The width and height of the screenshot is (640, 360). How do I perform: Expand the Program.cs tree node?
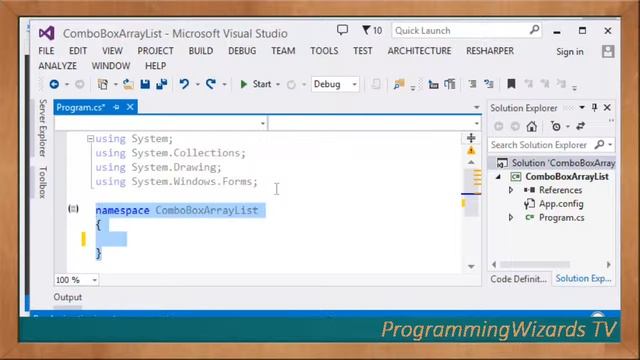[511, 218]
